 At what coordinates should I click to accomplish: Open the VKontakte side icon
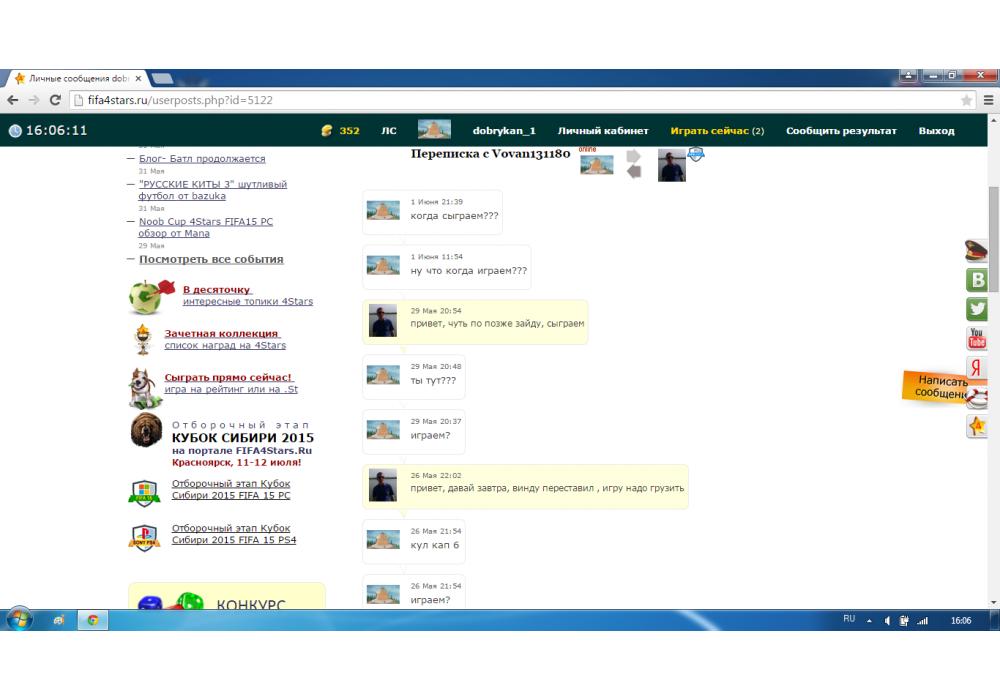point(977,280)
